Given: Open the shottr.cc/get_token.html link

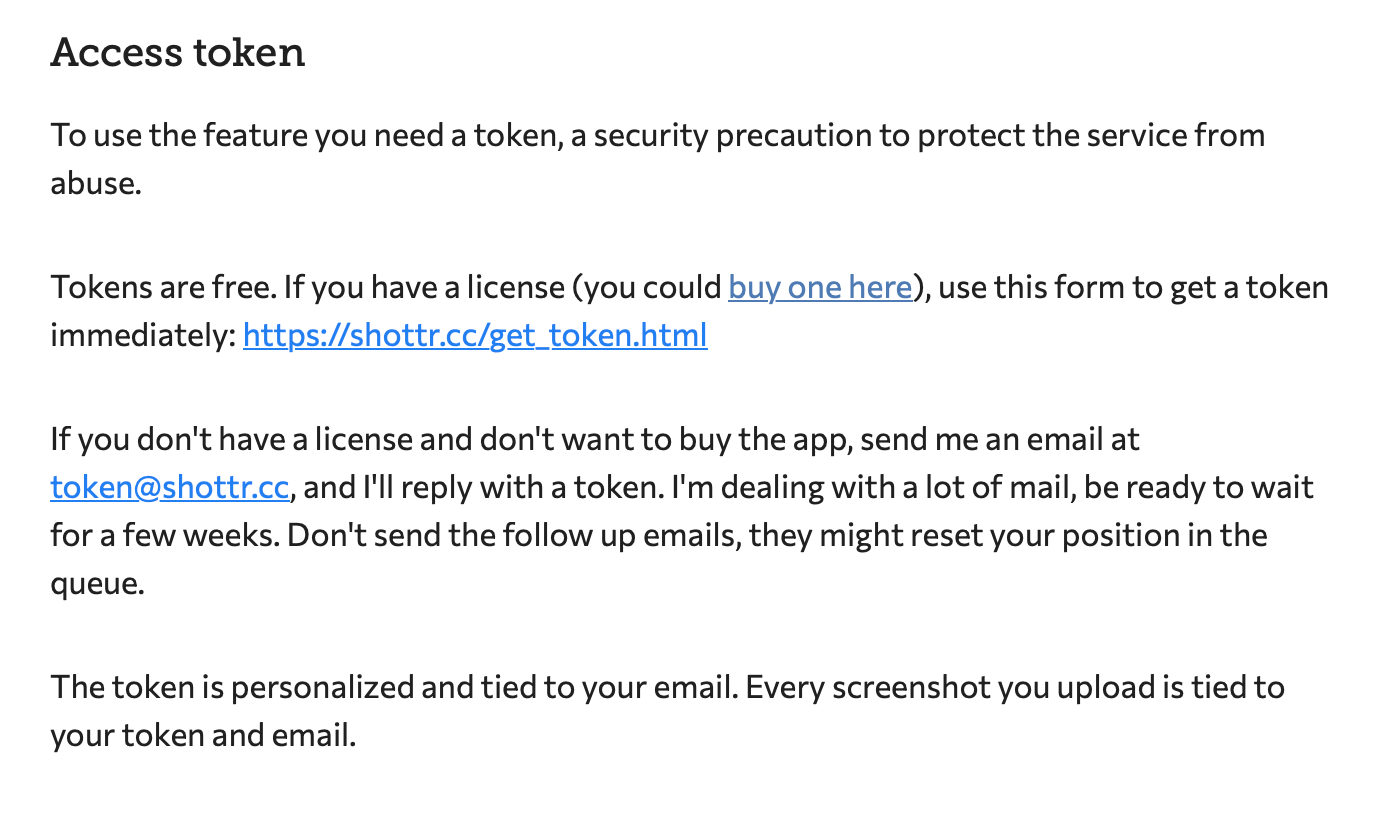Looking at the screenshot, I should click(475, 335).
